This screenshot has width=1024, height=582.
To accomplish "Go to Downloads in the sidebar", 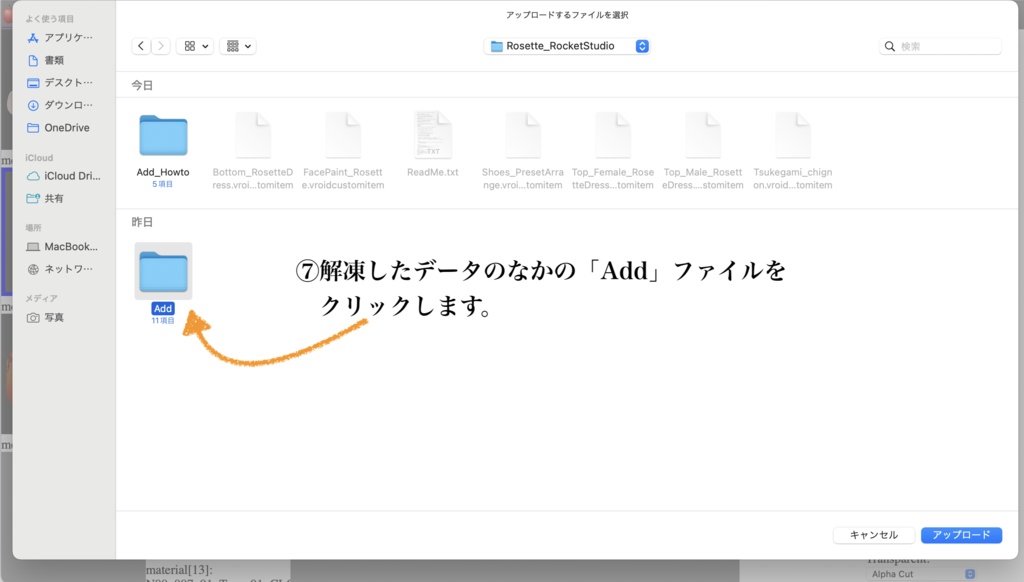I will coord(61,105).
